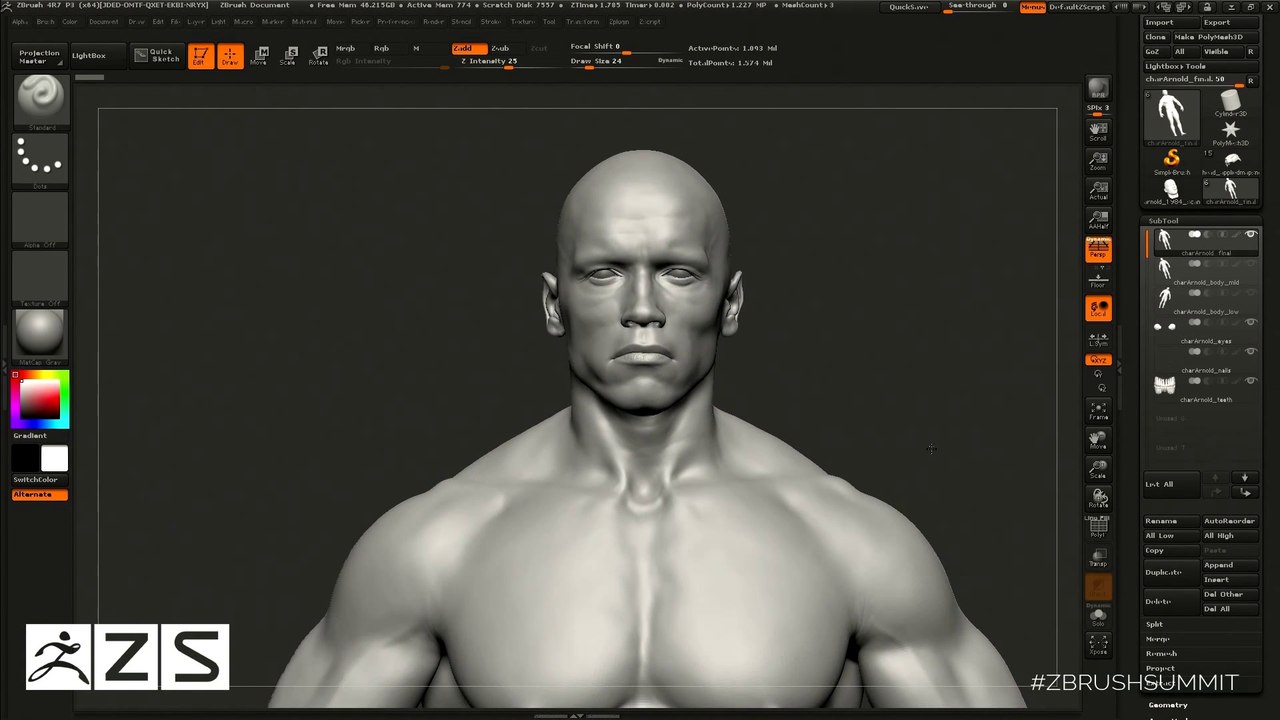
Task: Select the SimpleBrush tool
Action: click(1172, 161)
